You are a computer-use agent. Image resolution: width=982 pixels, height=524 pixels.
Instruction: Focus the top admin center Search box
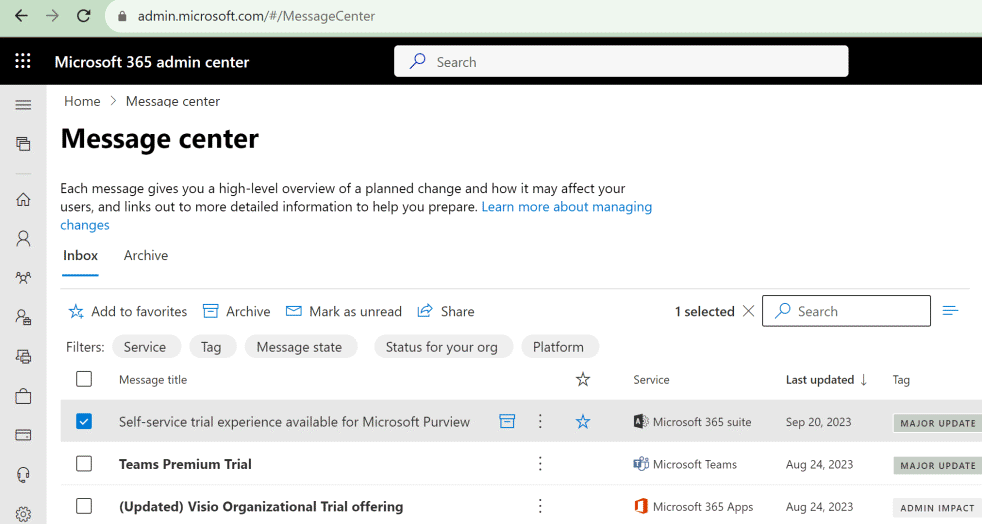[621, 61]
